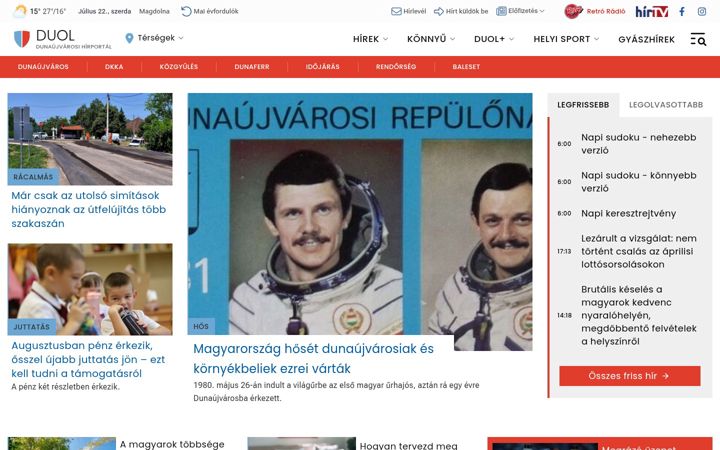Select DKKA in the red bar
The image size is (720, 450).
pyautogui.click(x=114, y=67)
